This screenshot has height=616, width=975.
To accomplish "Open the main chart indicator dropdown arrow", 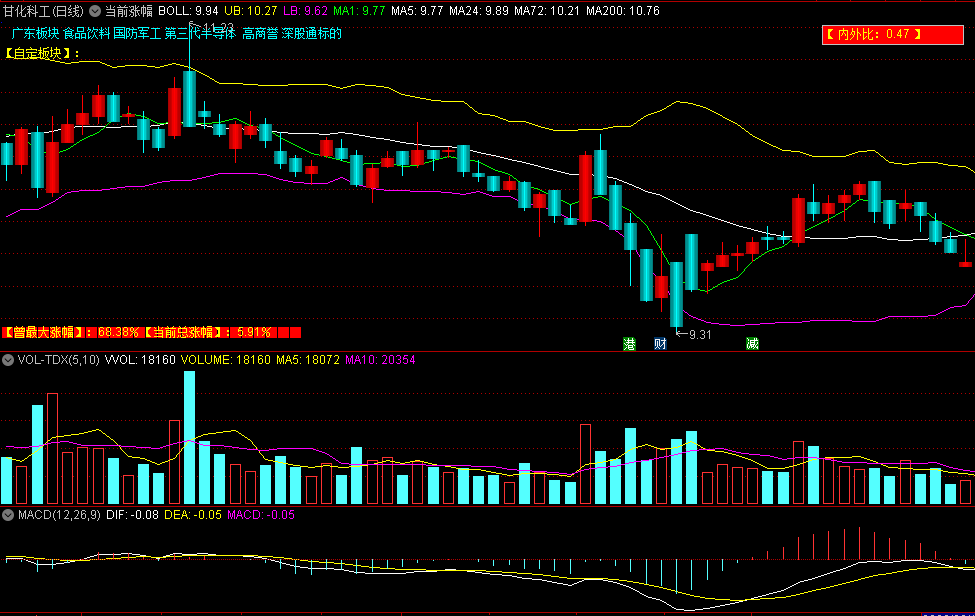I will [95, 11].
